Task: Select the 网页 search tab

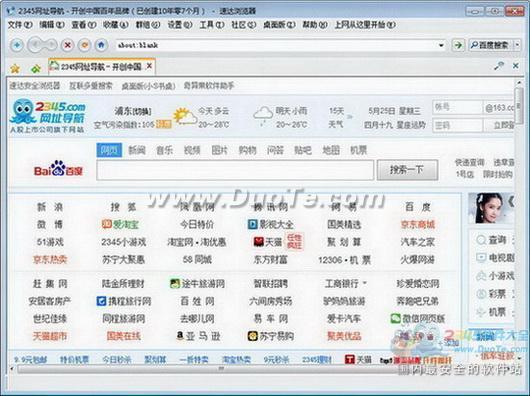Action: point(109,150)
